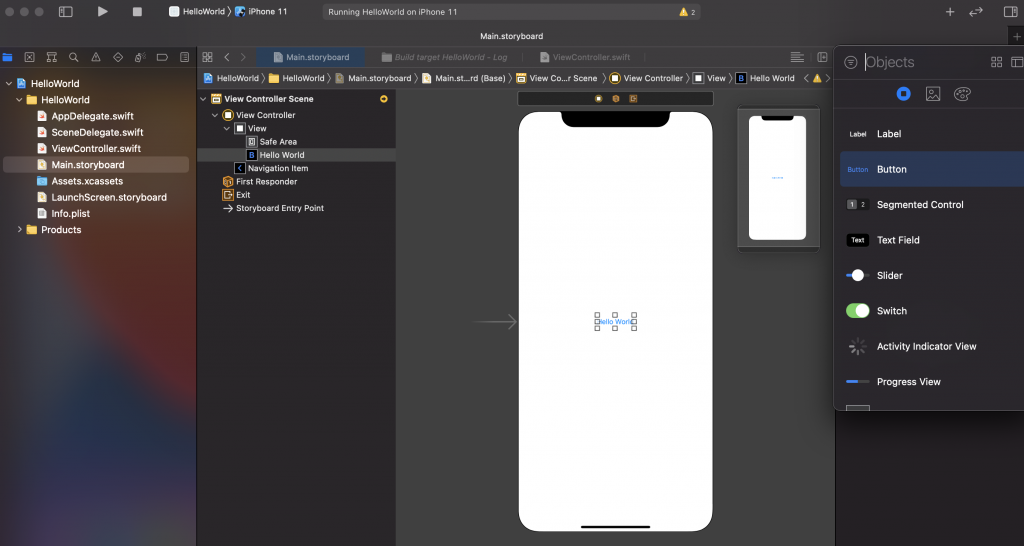Open Info.plist file
Image resolution: width=1024 pixels, height=546 pixels.
point(71,214)
